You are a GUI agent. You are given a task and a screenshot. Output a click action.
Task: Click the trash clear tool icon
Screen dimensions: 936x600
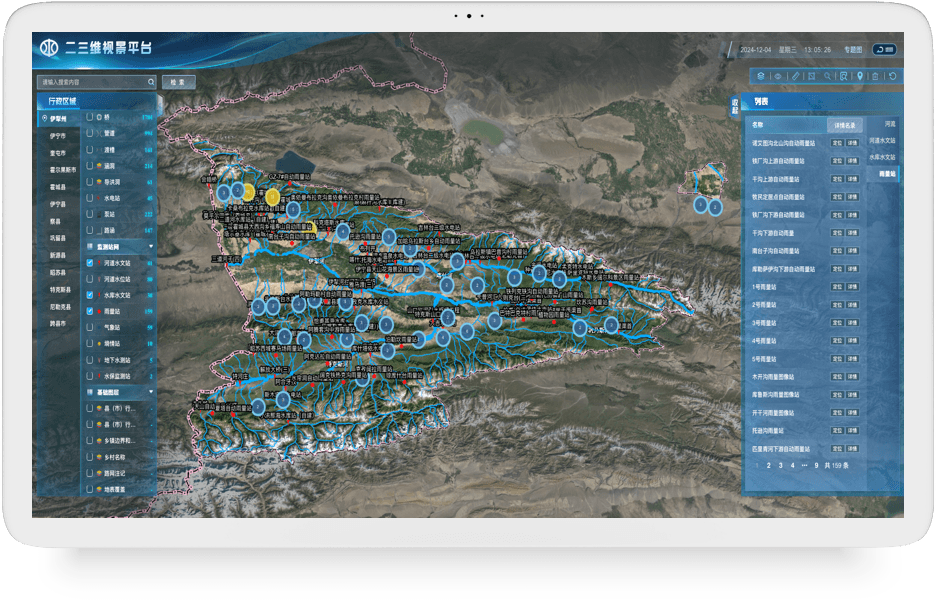click(x=875, y=76)
